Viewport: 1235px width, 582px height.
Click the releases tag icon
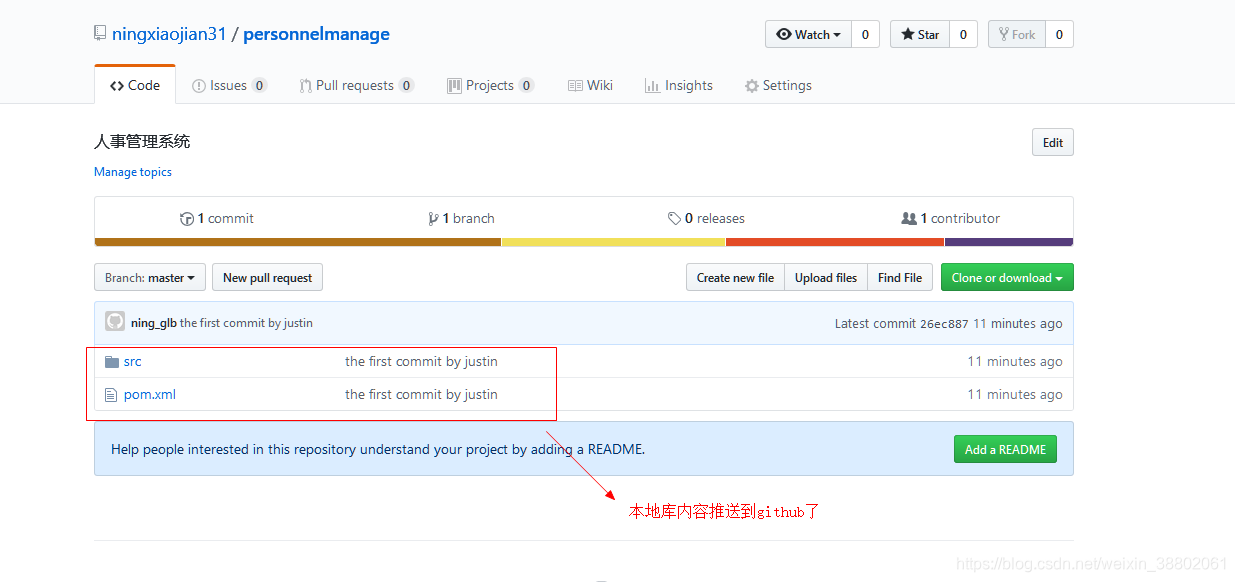[675, 219]
